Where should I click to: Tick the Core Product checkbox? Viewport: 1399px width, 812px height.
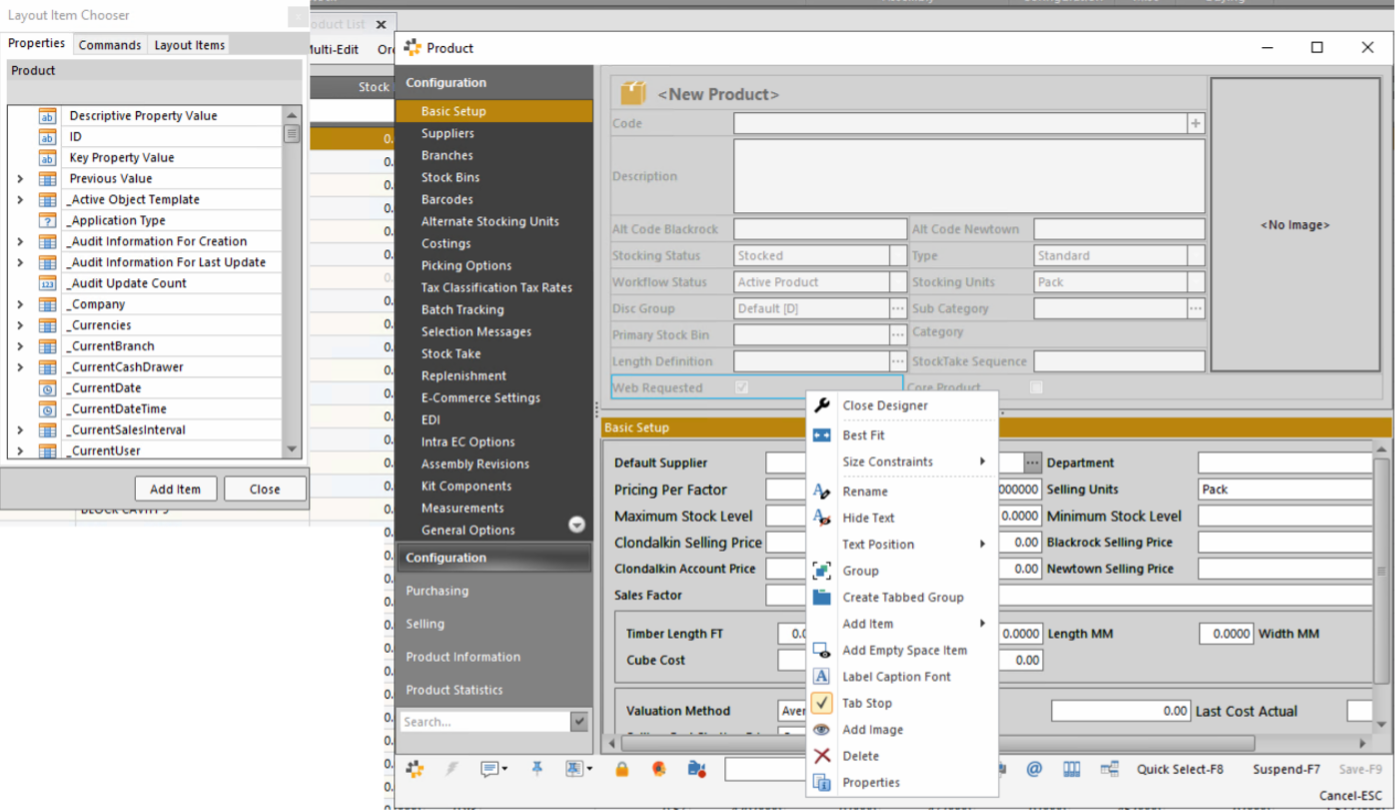pos(1037,388)
